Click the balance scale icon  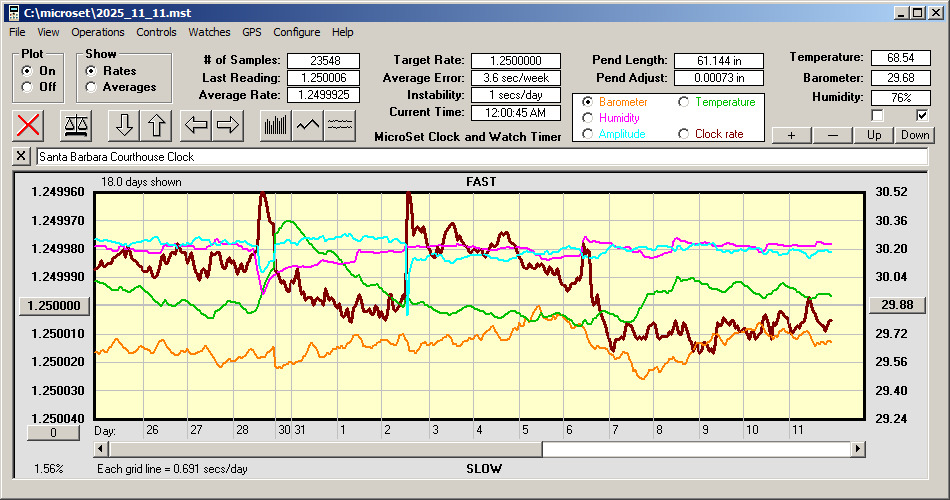[x=75, y=125]
